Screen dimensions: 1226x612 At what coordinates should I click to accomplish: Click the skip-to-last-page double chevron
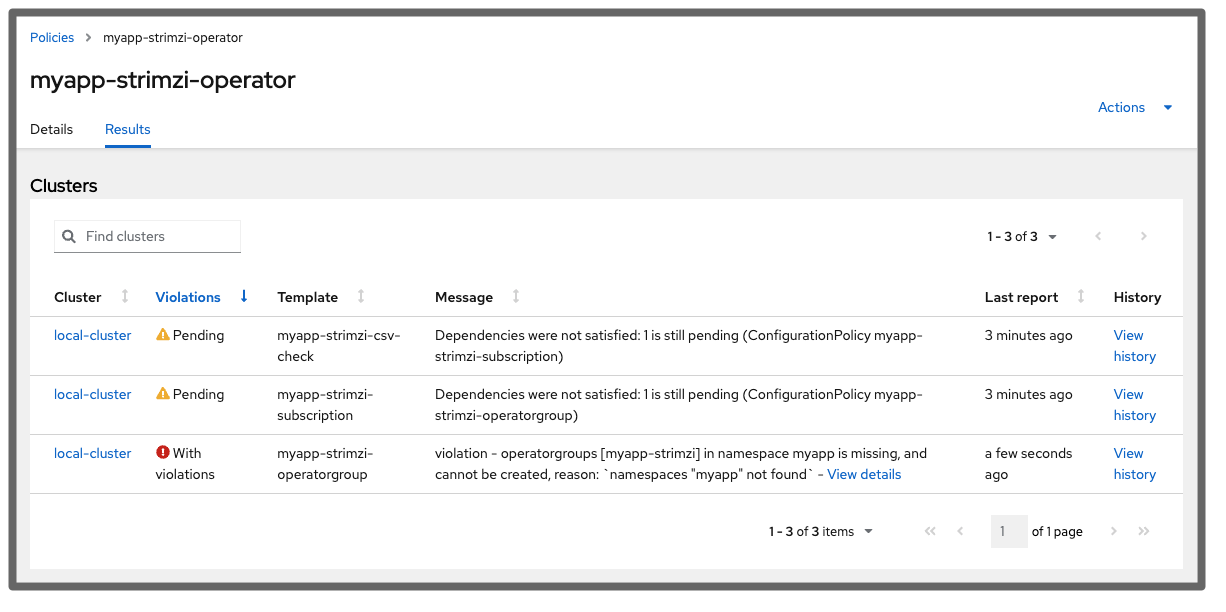1144,531
